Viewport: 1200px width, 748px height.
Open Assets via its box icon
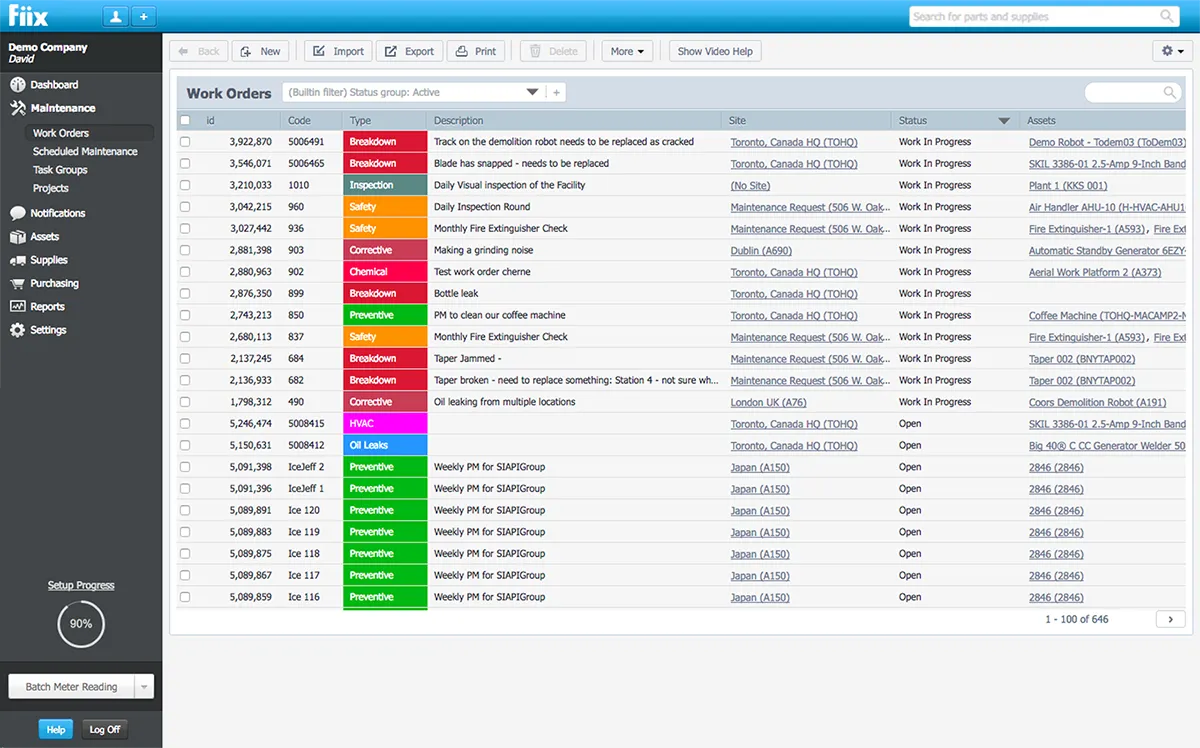(x=17, y=237)
